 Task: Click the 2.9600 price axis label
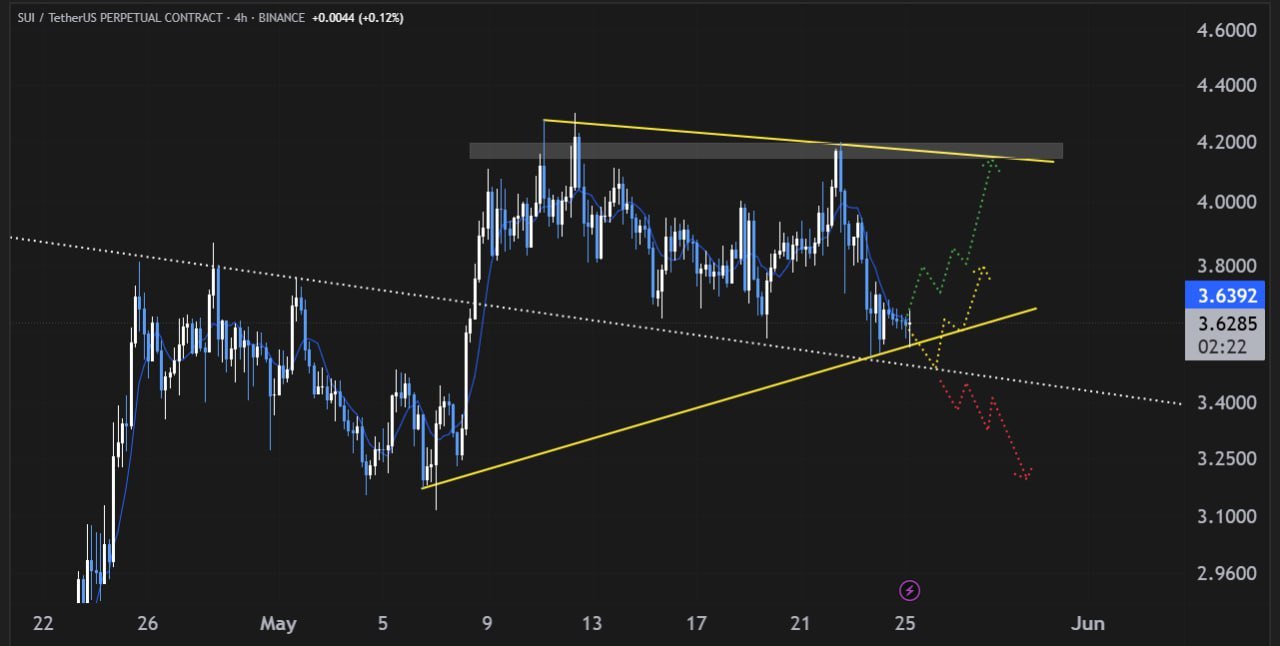tap(1226, 573)
